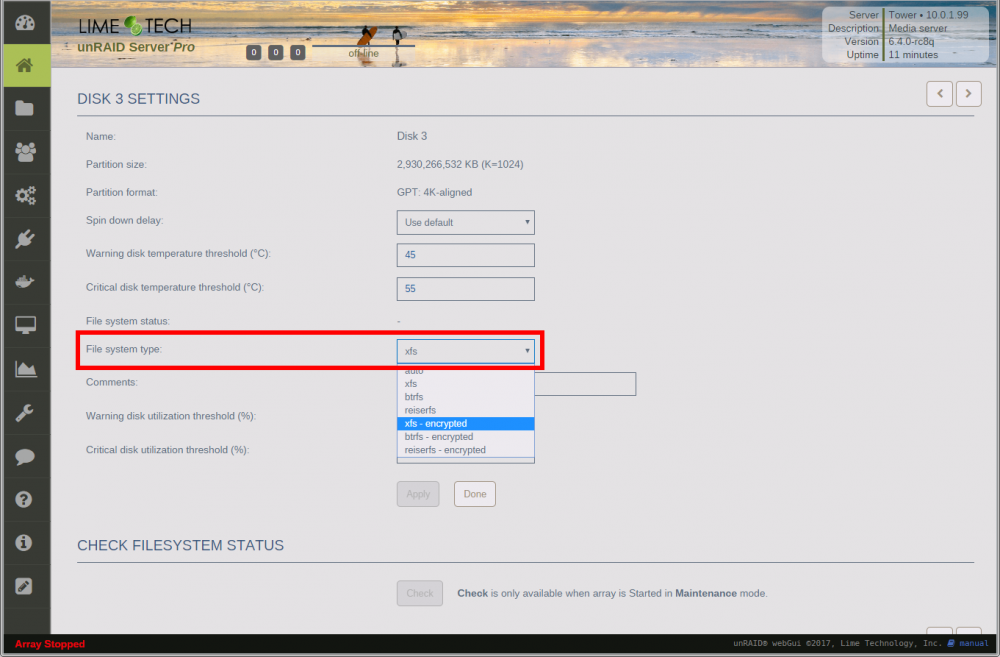Choose xfs - encrypted option
Screen dimensions: 1000x657
point(466,424)
